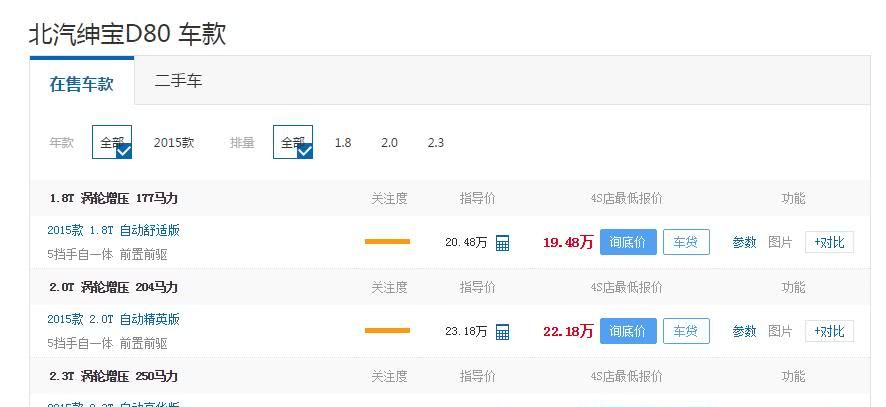This screenshot has height=407, width=886.
Task: Click 询底价 for 2.0T 自动精英版
Action: 628,331
